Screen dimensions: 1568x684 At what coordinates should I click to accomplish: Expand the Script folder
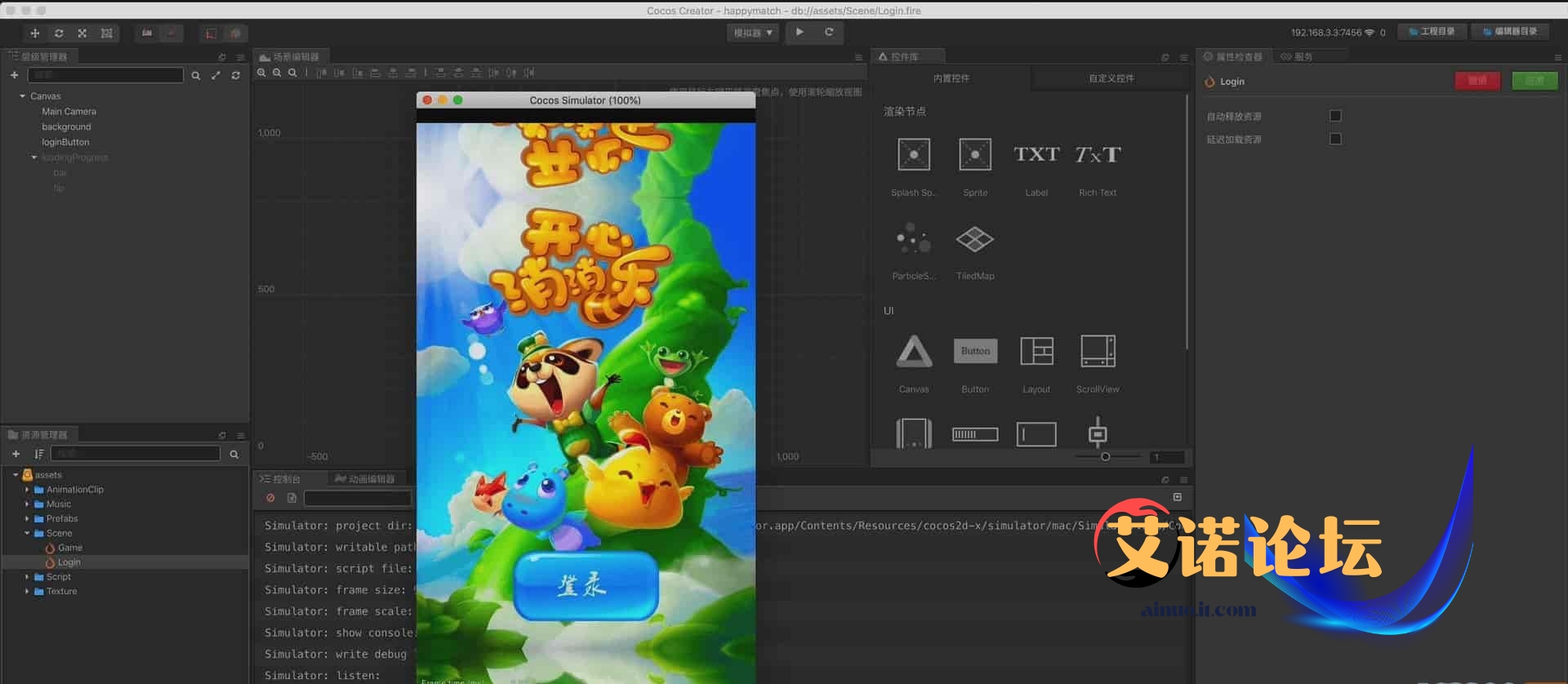point(27,577)
